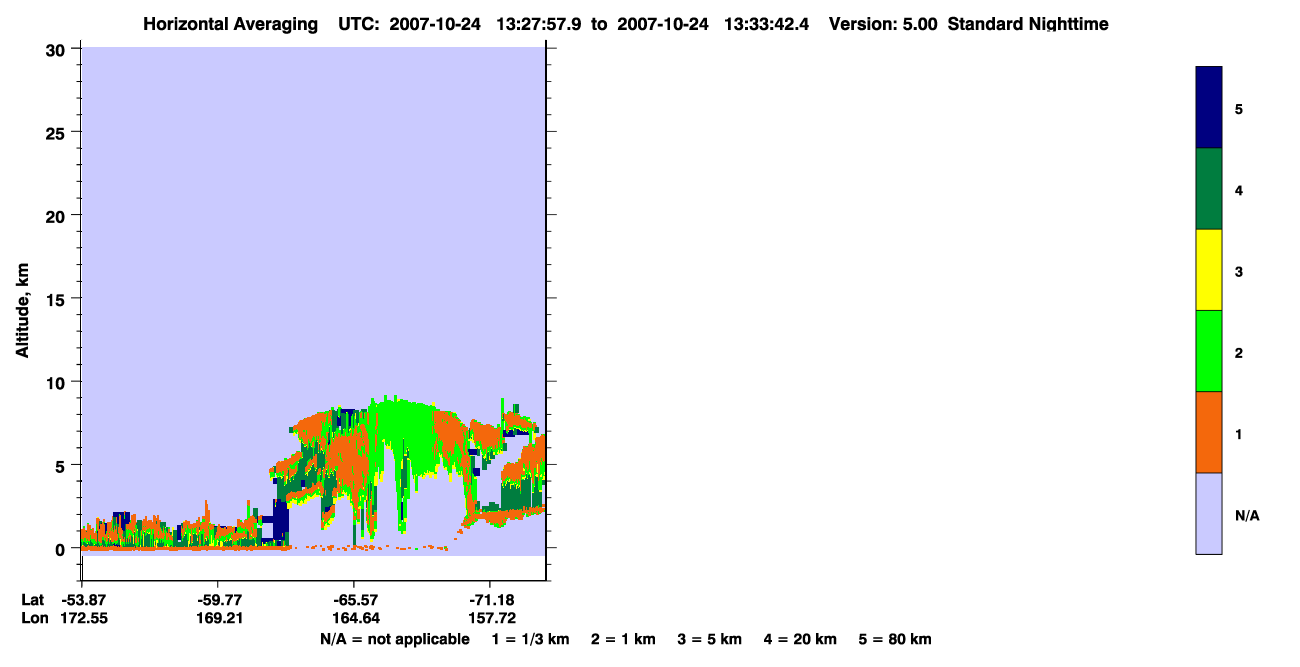Click the yellow colorbar segment labeled 3
This screenshot has height=667, width=1300.
tap(1209, 270)
